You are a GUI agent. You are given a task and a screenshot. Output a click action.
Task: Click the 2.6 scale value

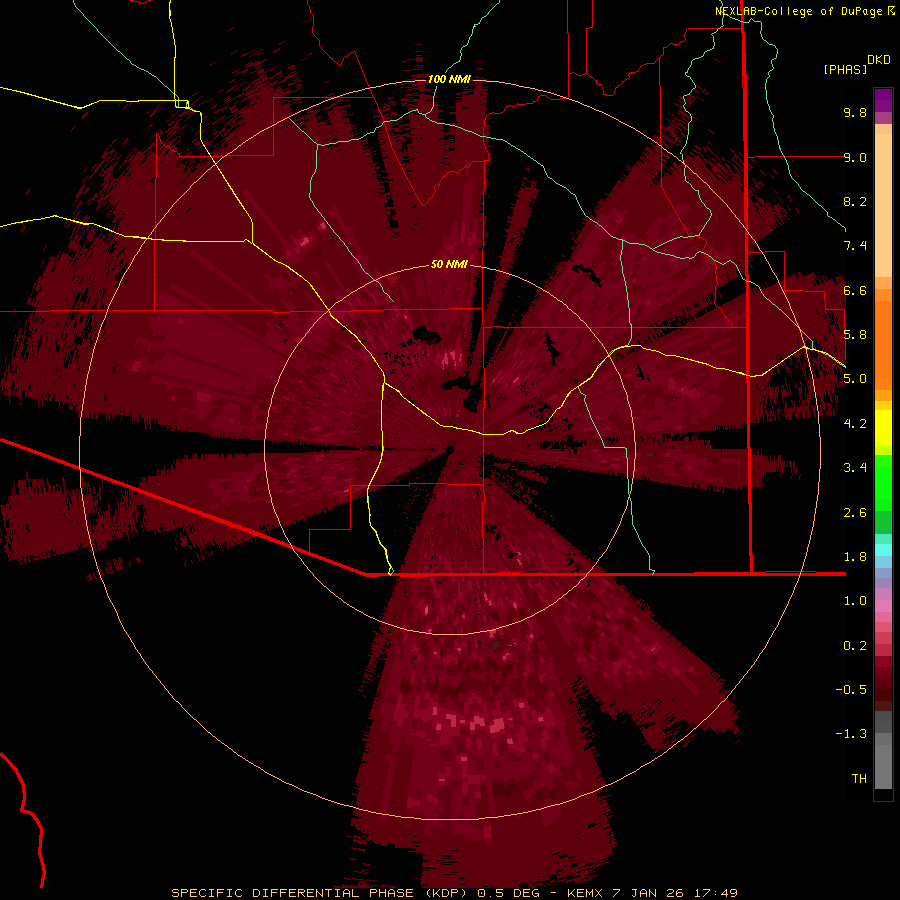point(855,513)
